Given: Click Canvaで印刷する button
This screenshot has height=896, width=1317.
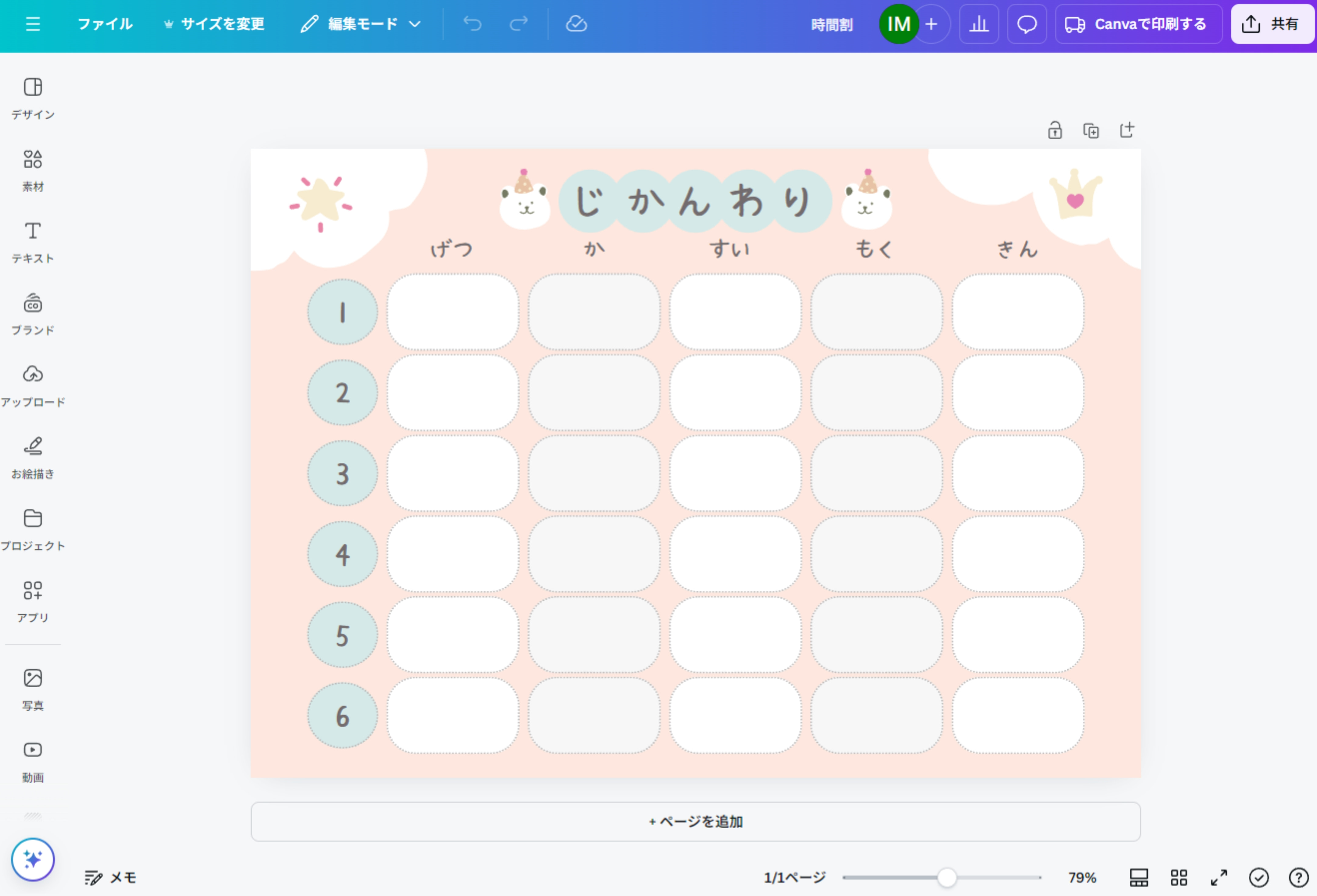Looking at the screenshot, I should [1138, 24].
